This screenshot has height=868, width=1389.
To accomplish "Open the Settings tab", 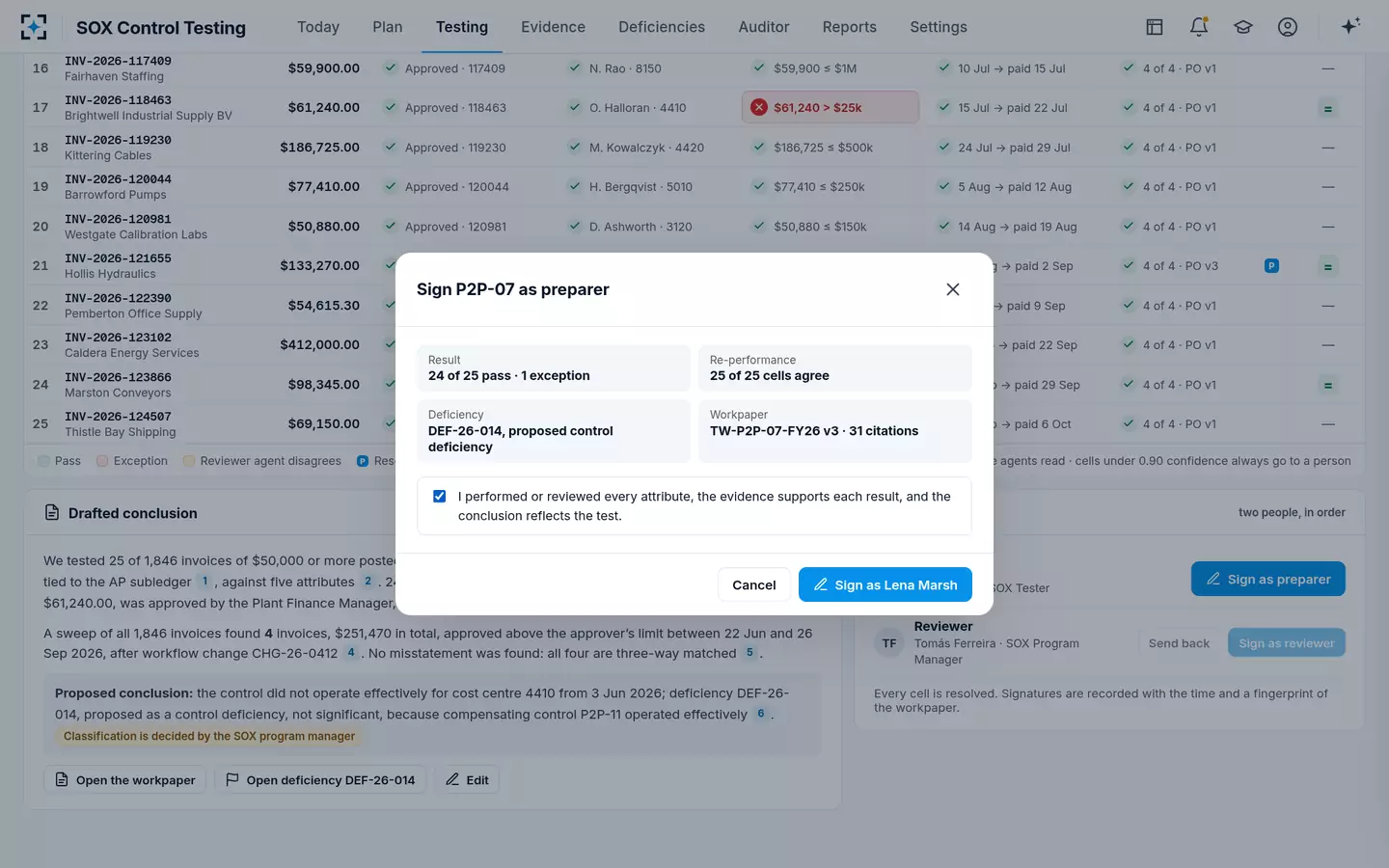I will tap(939, 27).
